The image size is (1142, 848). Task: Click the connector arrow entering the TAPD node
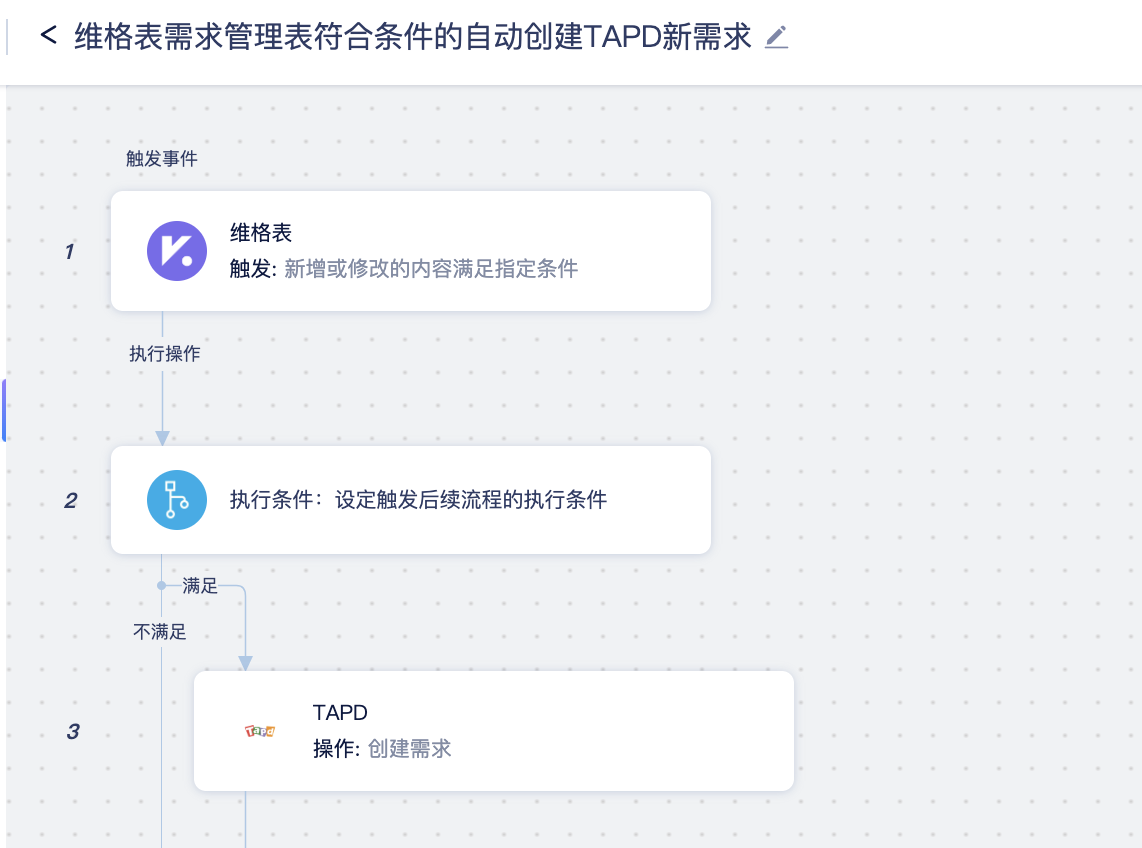click(244, 662)
